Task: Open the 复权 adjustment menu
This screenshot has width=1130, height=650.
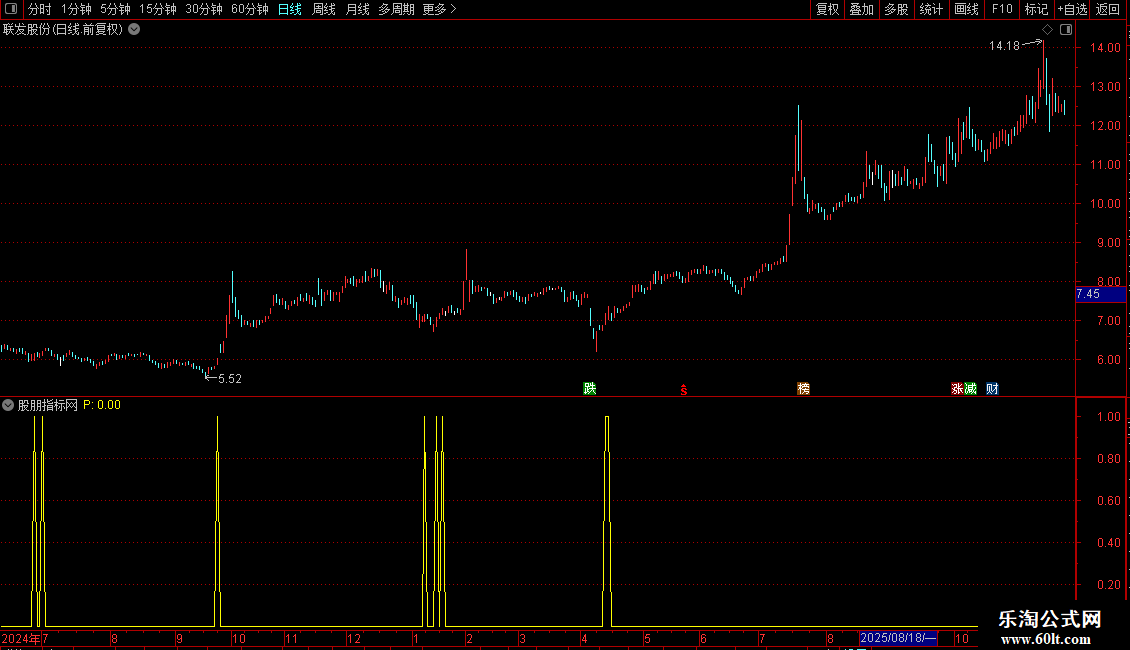Action: pos(827,9)
